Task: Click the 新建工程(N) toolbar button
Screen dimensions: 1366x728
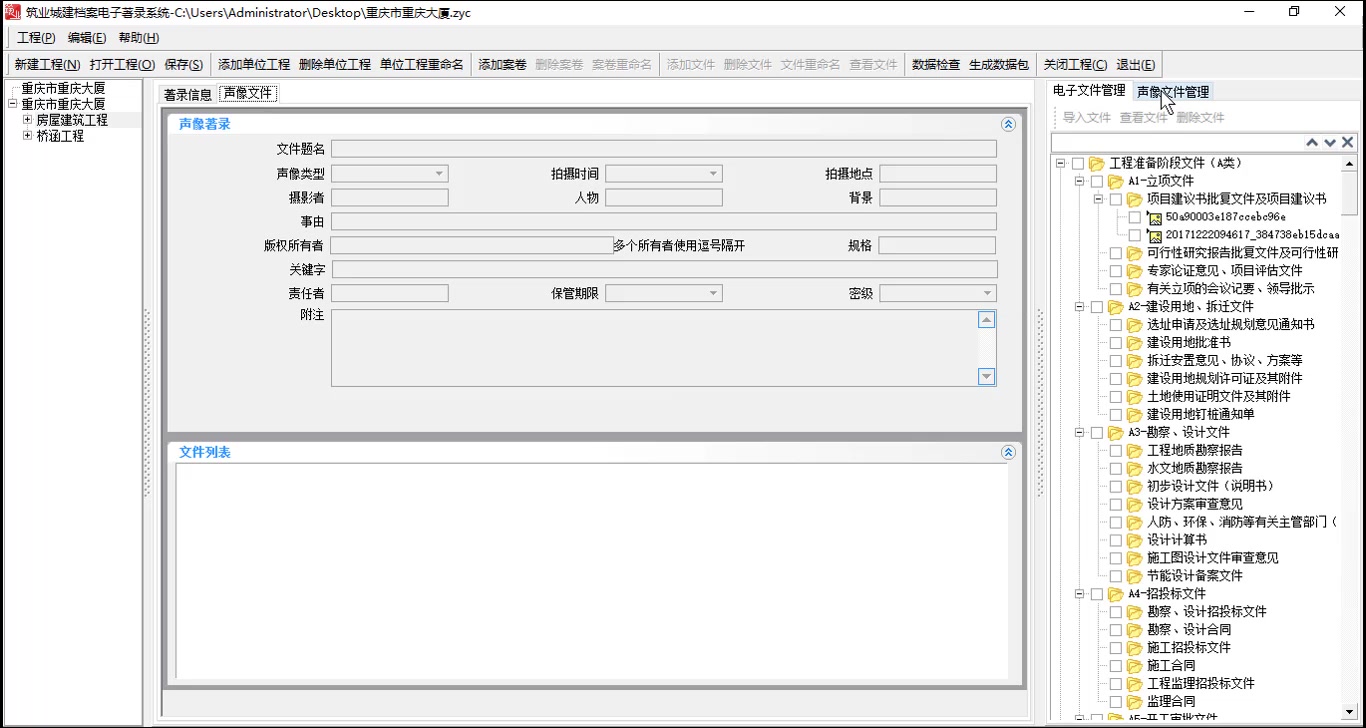Action: tap(47, 64)
